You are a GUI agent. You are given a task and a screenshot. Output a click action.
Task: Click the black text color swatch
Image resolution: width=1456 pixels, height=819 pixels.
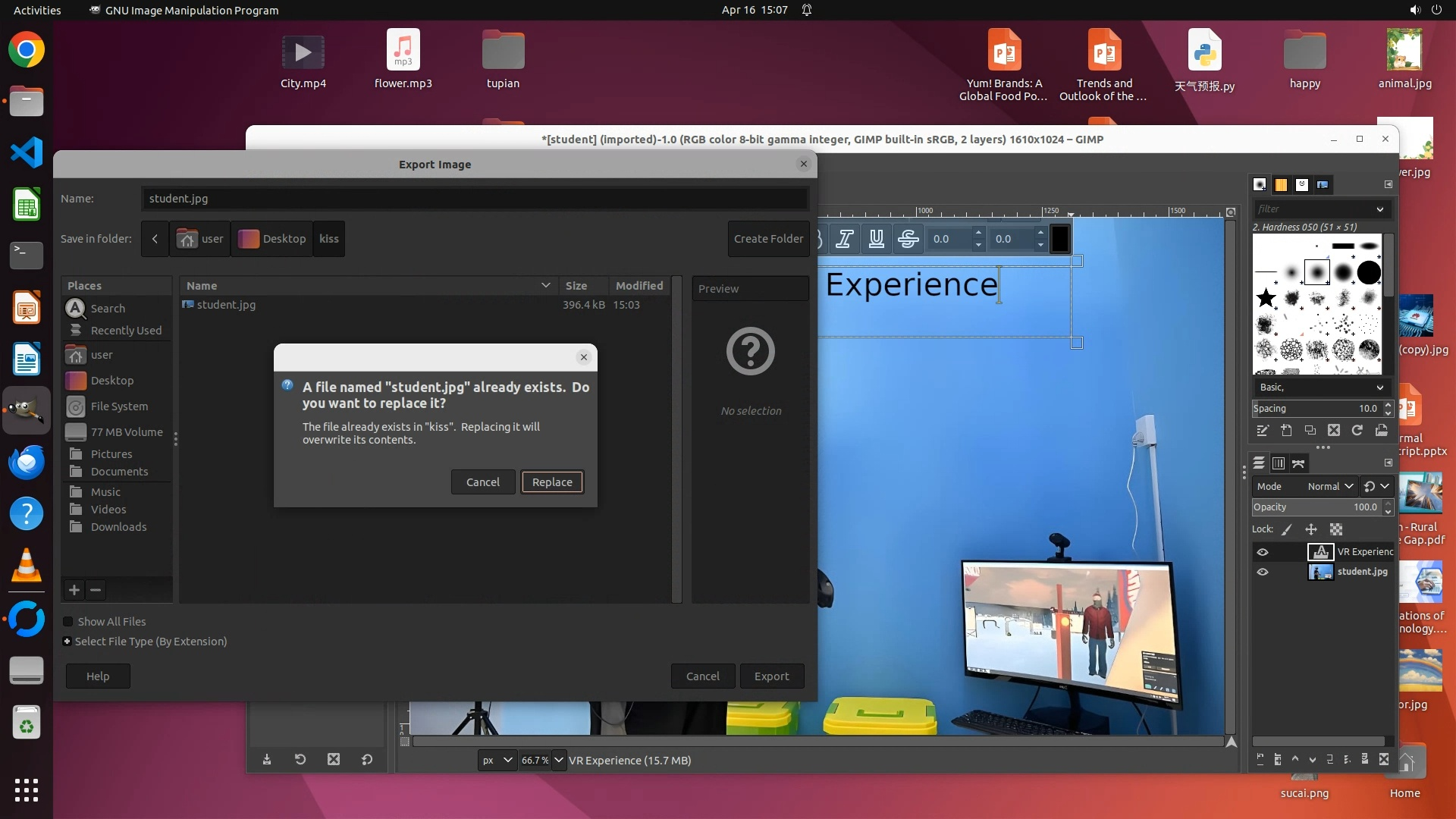1060,239
